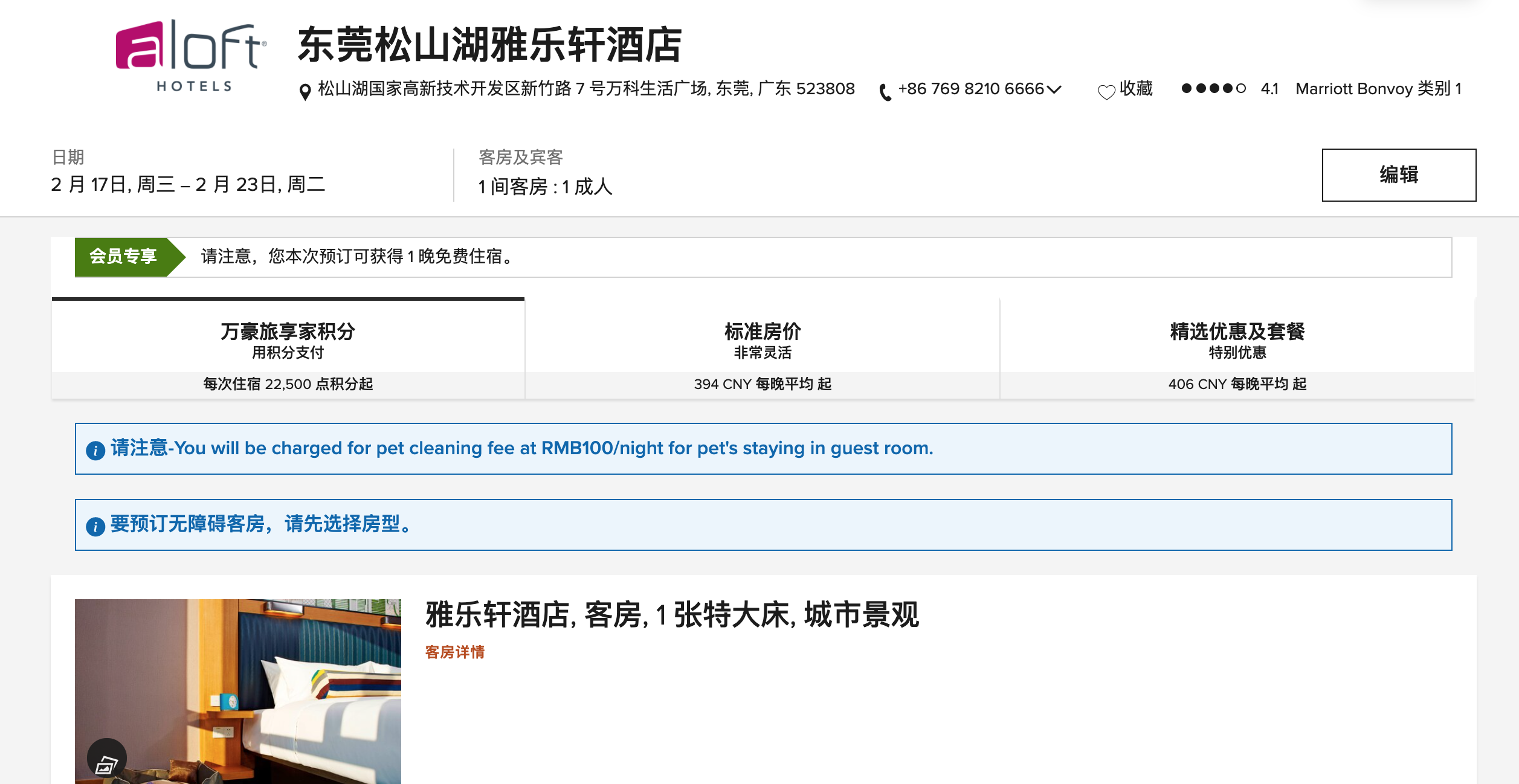This screenshot has height=784, width=1519.
Task: Select the 万豪旅享家积分 tab
Action: click(x=288, y=348)
